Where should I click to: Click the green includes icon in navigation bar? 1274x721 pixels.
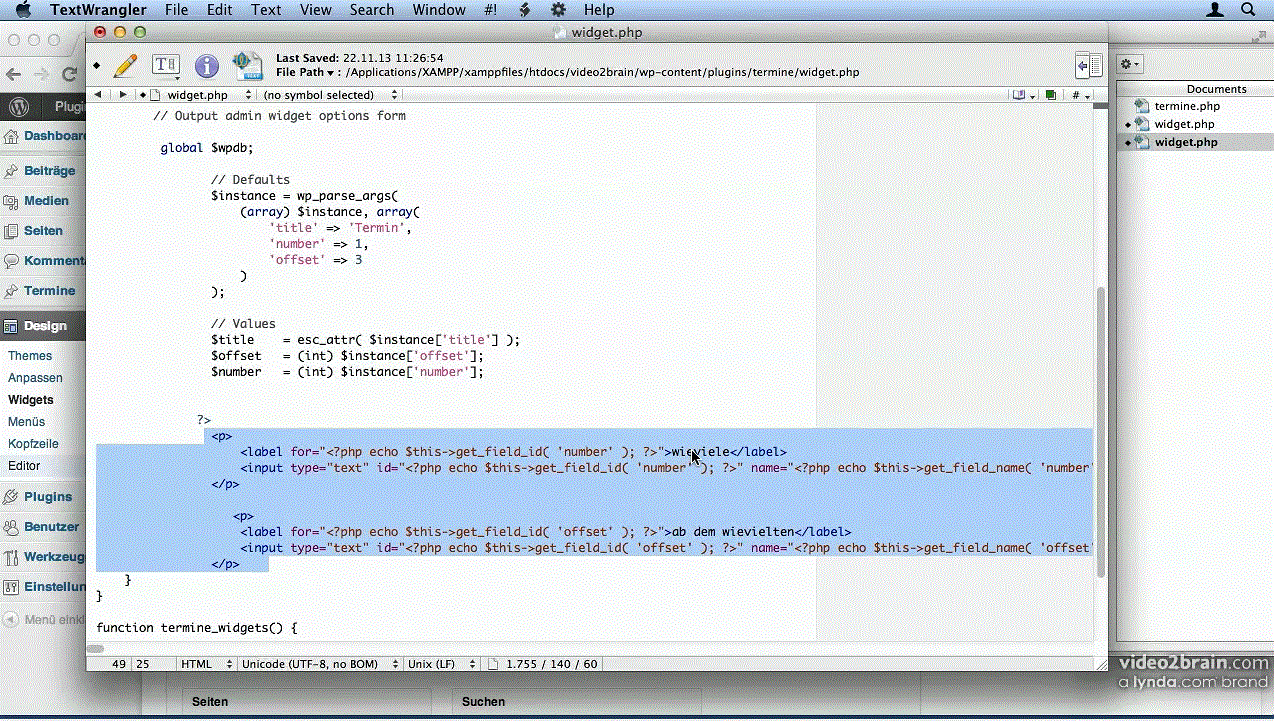click(1051, 95)
